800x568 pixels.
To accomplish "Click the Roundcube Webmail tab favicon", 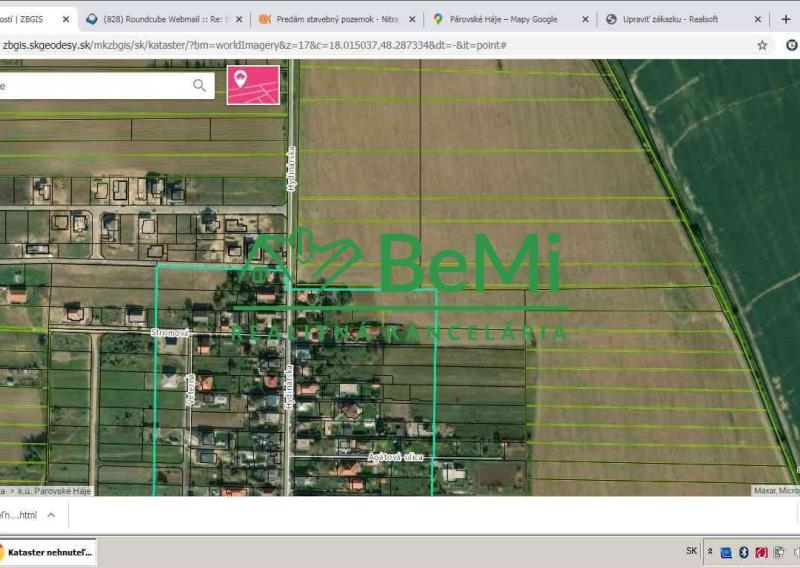I will pos(92,19).
